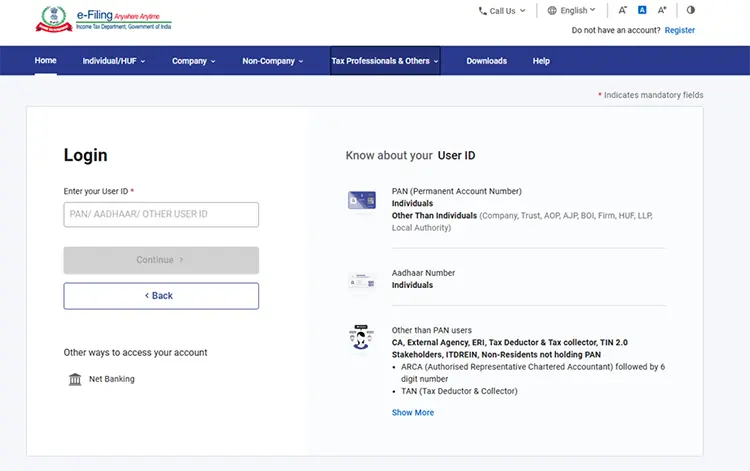The height and width of the screenshot is (471, 750).
Task: Click the Show More link
Action: pyautogui.click(x=413, y=413)
